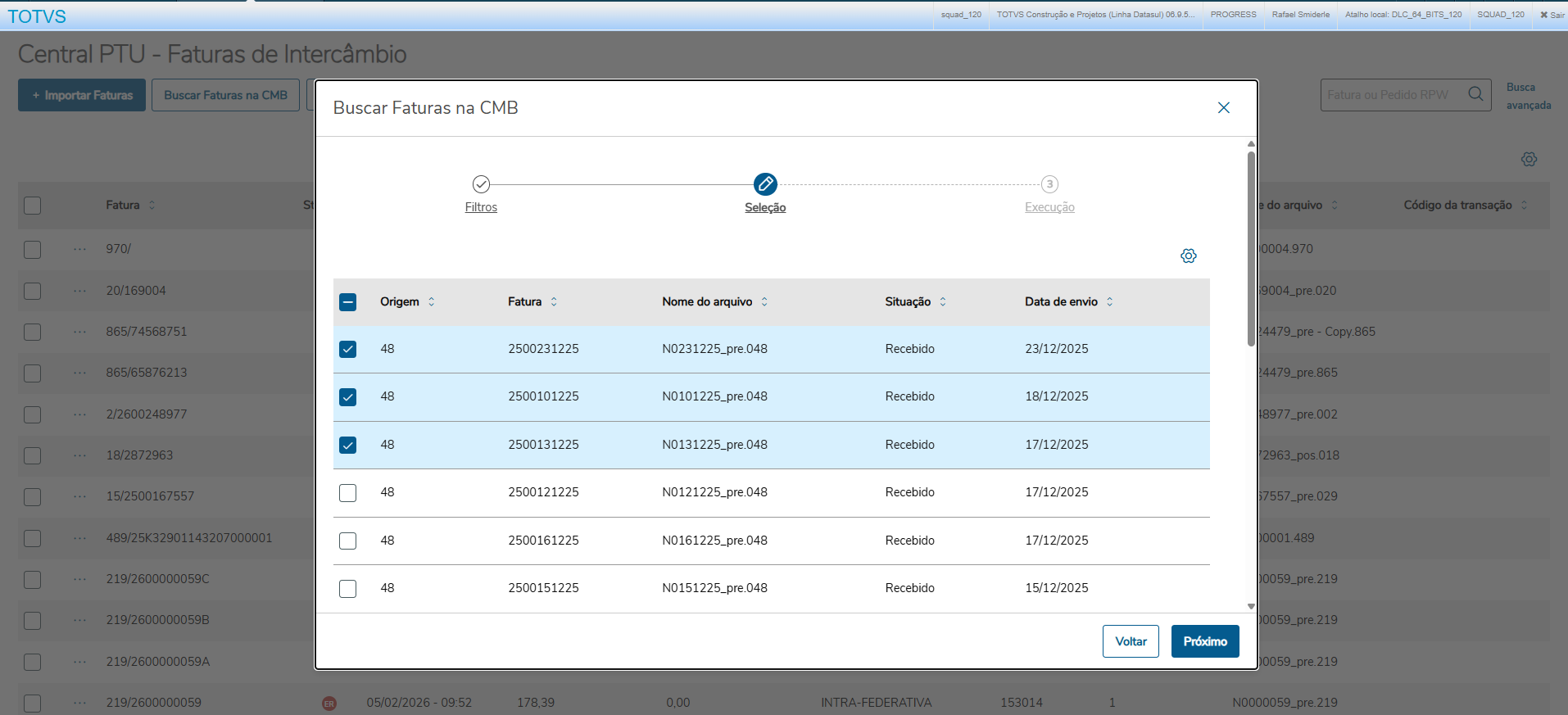Open the row actions menu for 20/169004
Viewport: 1568px width, 715px height.
click(79, 291)
